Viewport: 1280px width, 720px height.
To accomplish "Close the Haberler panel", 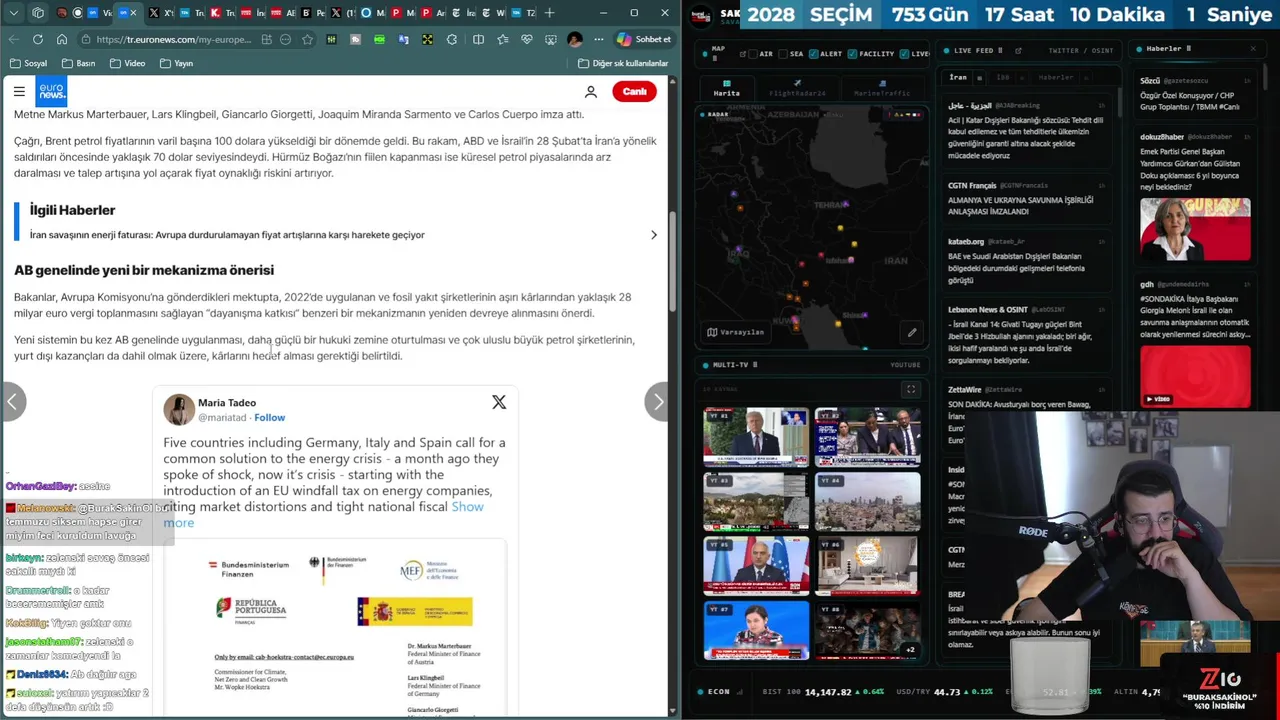I will (x=1253, y=48).
